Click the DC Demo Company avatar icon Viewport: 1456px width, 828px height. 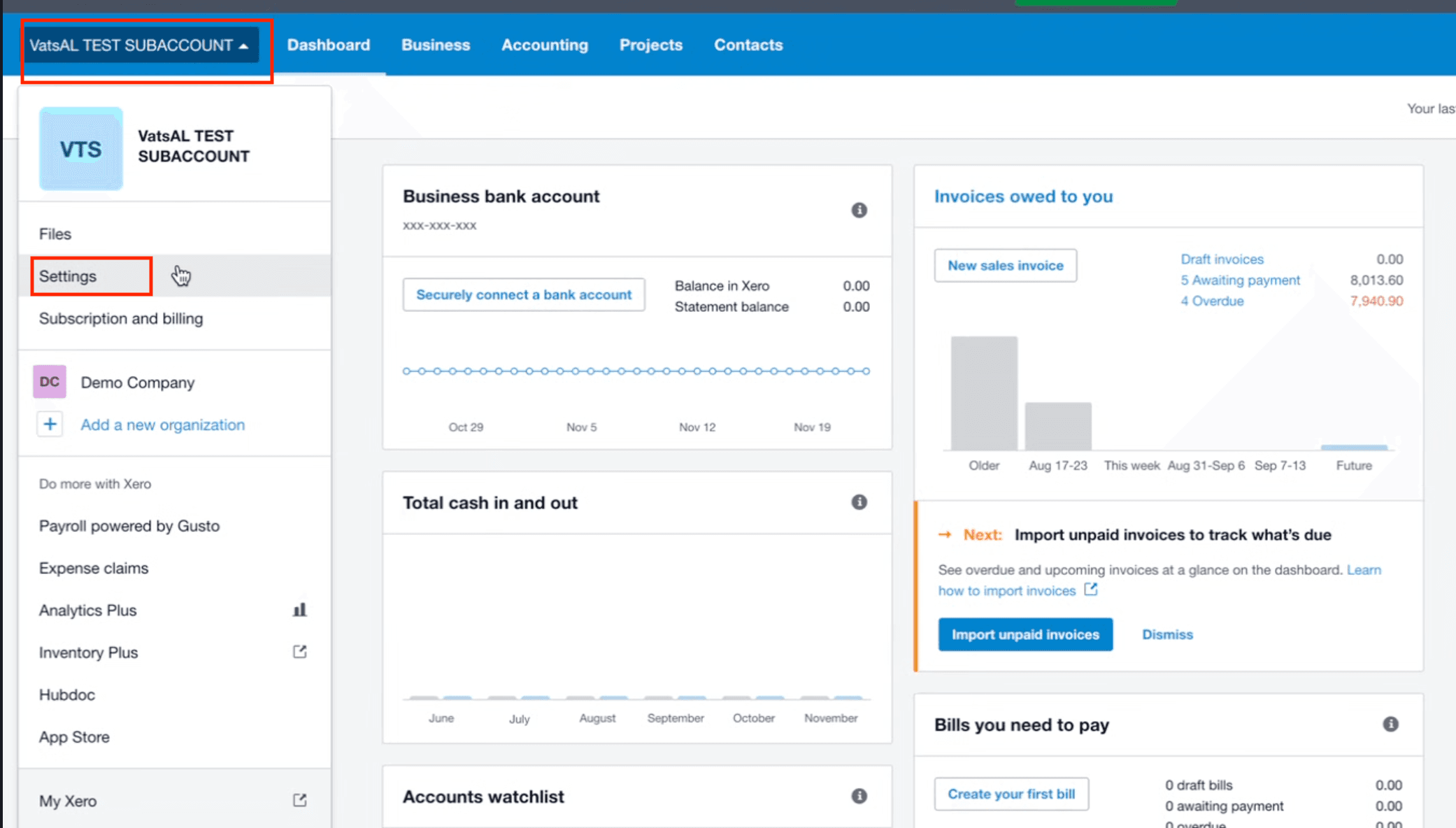[x=50, y=382]
